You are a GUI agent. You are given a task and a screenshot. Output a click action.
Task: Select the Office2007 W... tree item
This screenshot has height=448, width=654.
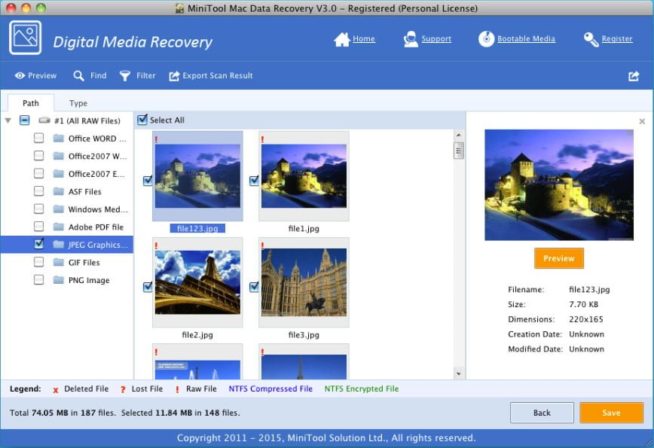[x=98, y=156]
